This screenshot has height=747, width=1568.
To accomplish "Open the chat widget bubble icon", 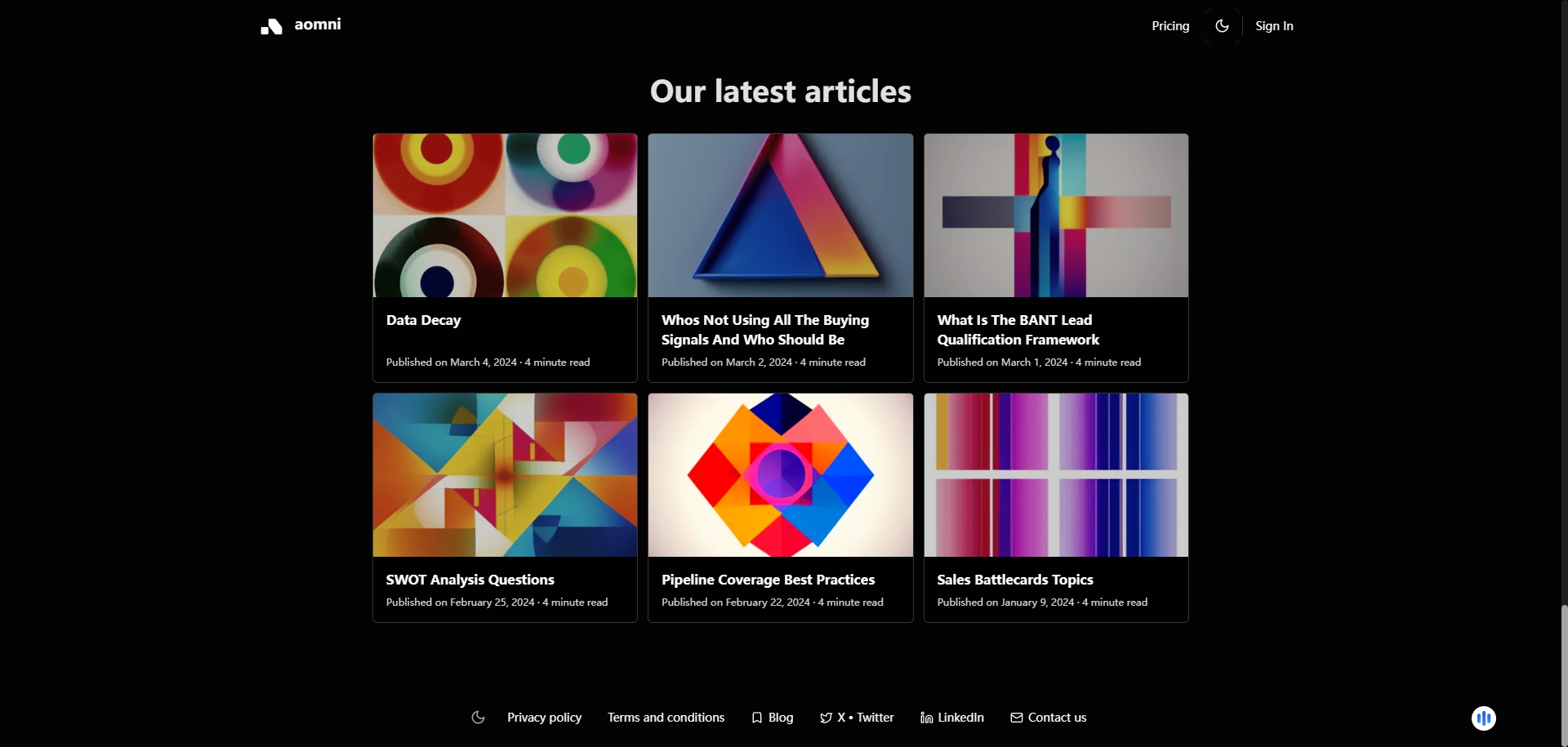I will [1484, 718].
